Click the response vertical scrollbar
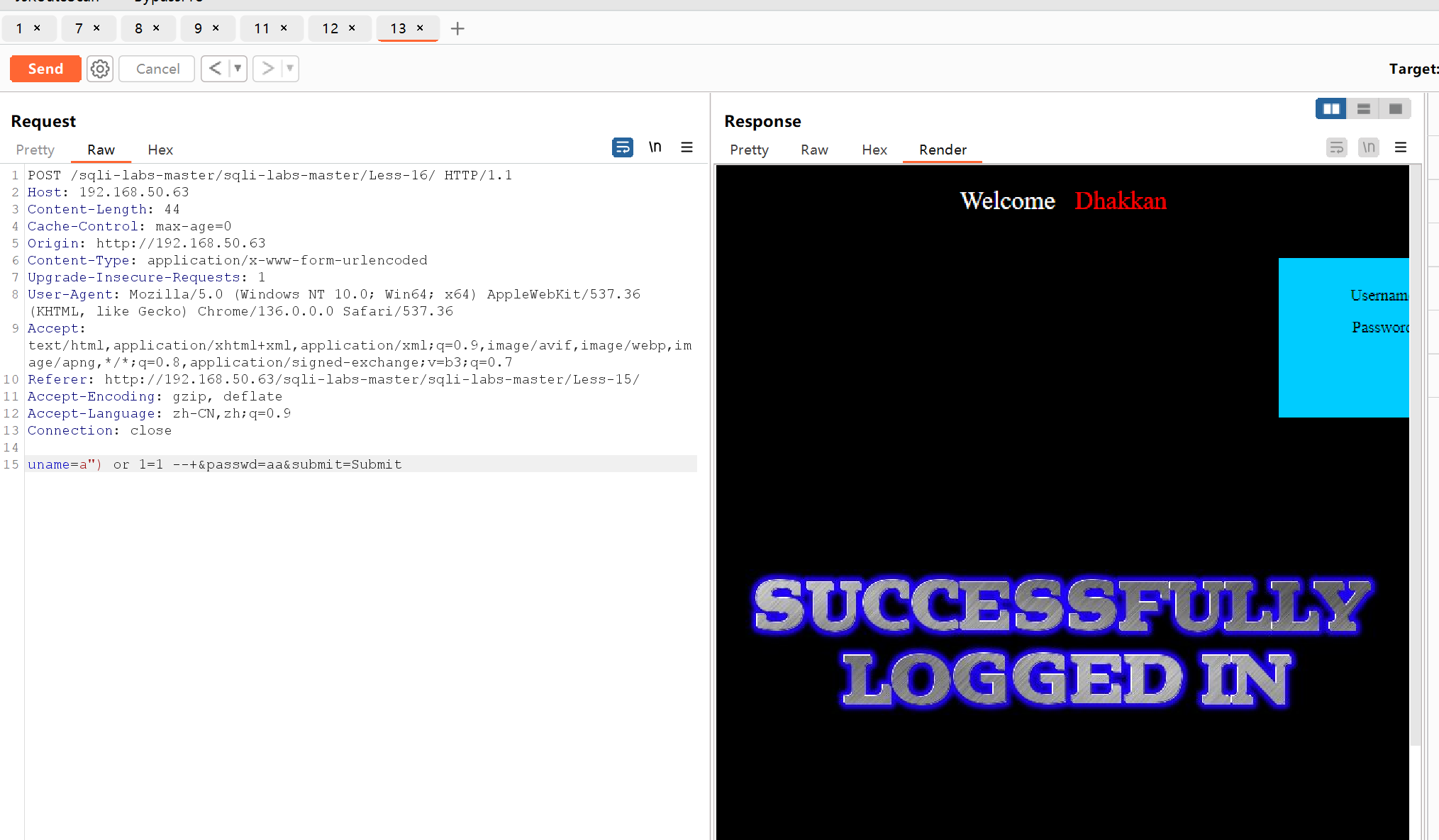This screenshot has width=1439, height=840. tap(1415, 454)
